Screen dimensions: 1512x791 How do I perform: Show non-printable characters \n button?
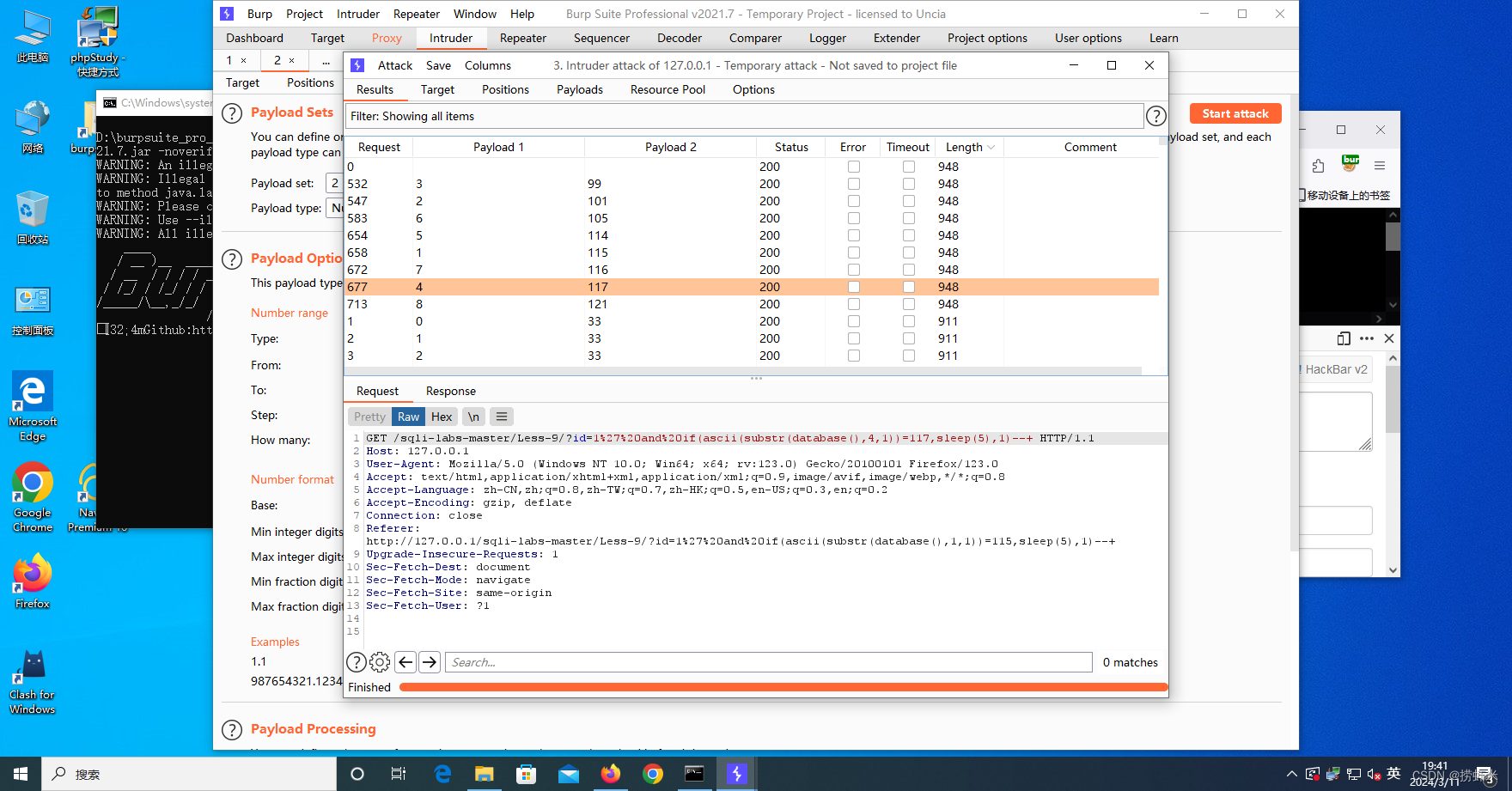[473, 417]
